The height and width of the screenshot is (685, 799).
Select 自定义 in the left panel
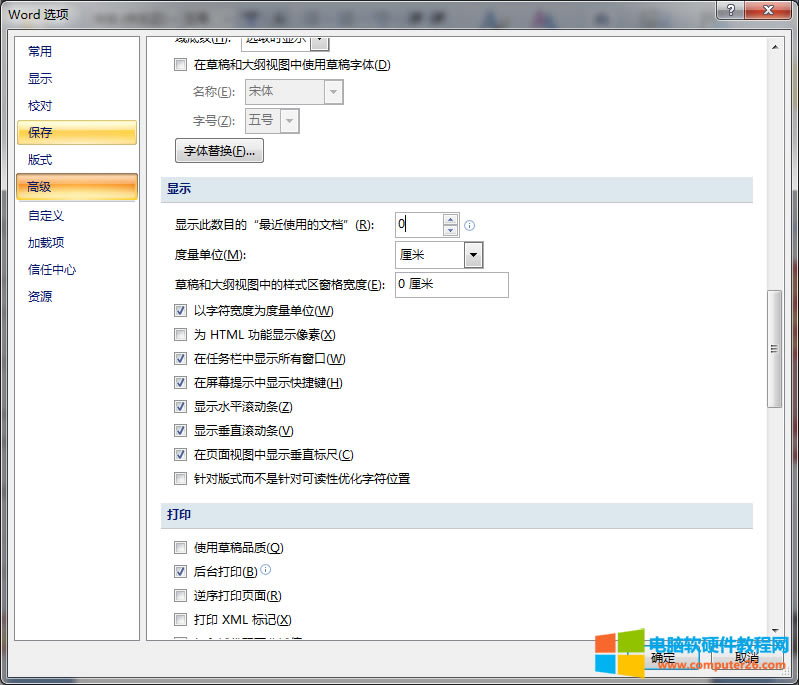point(46,215)
